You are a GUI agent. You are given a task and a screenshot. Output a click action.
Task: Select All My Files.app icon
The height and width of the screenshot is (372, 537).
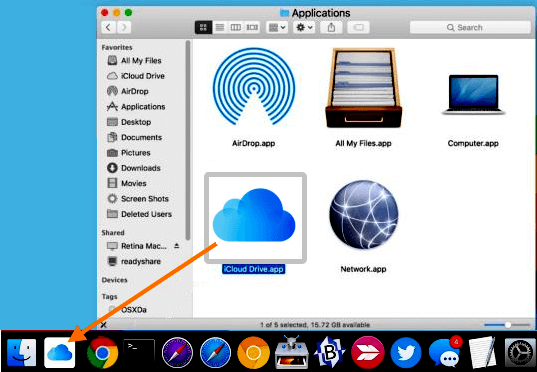tap(363, 88)
